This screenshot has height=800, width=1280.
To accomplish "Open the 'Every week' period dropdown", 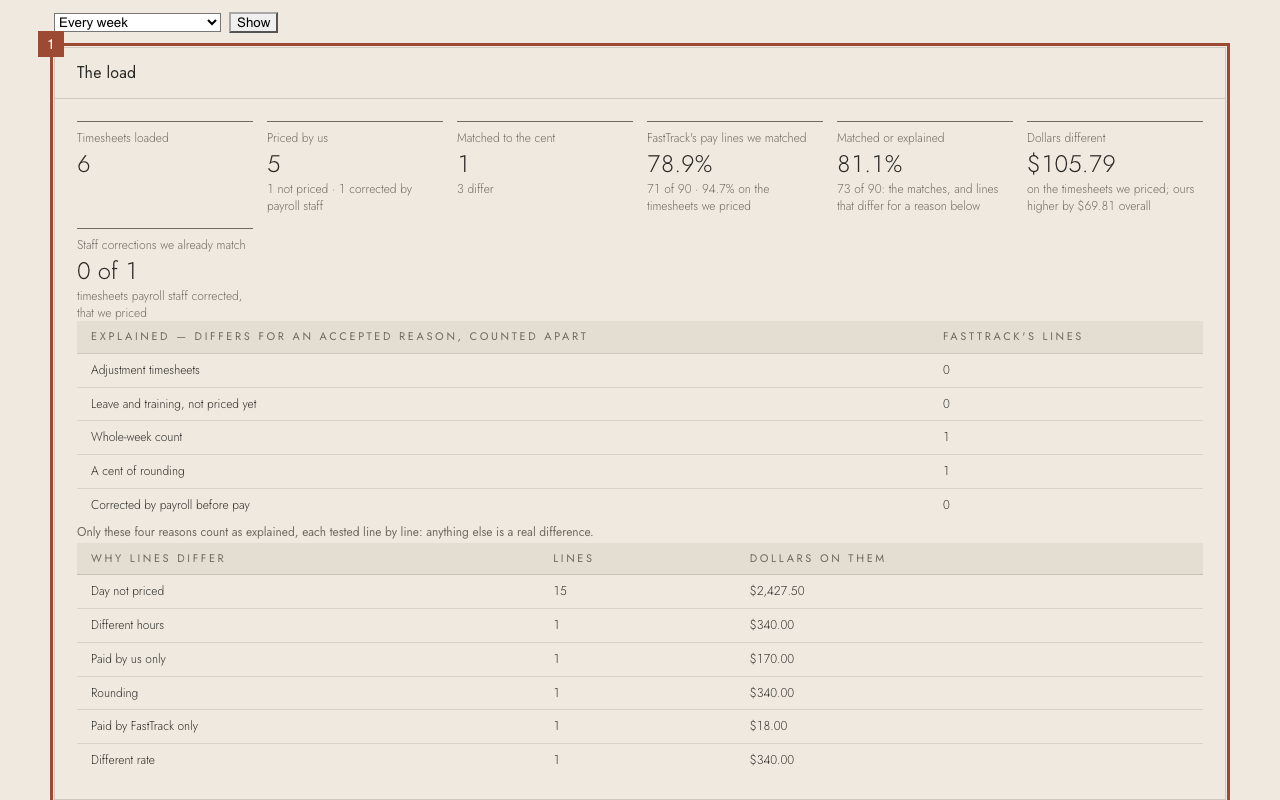I will pos(137,22).
